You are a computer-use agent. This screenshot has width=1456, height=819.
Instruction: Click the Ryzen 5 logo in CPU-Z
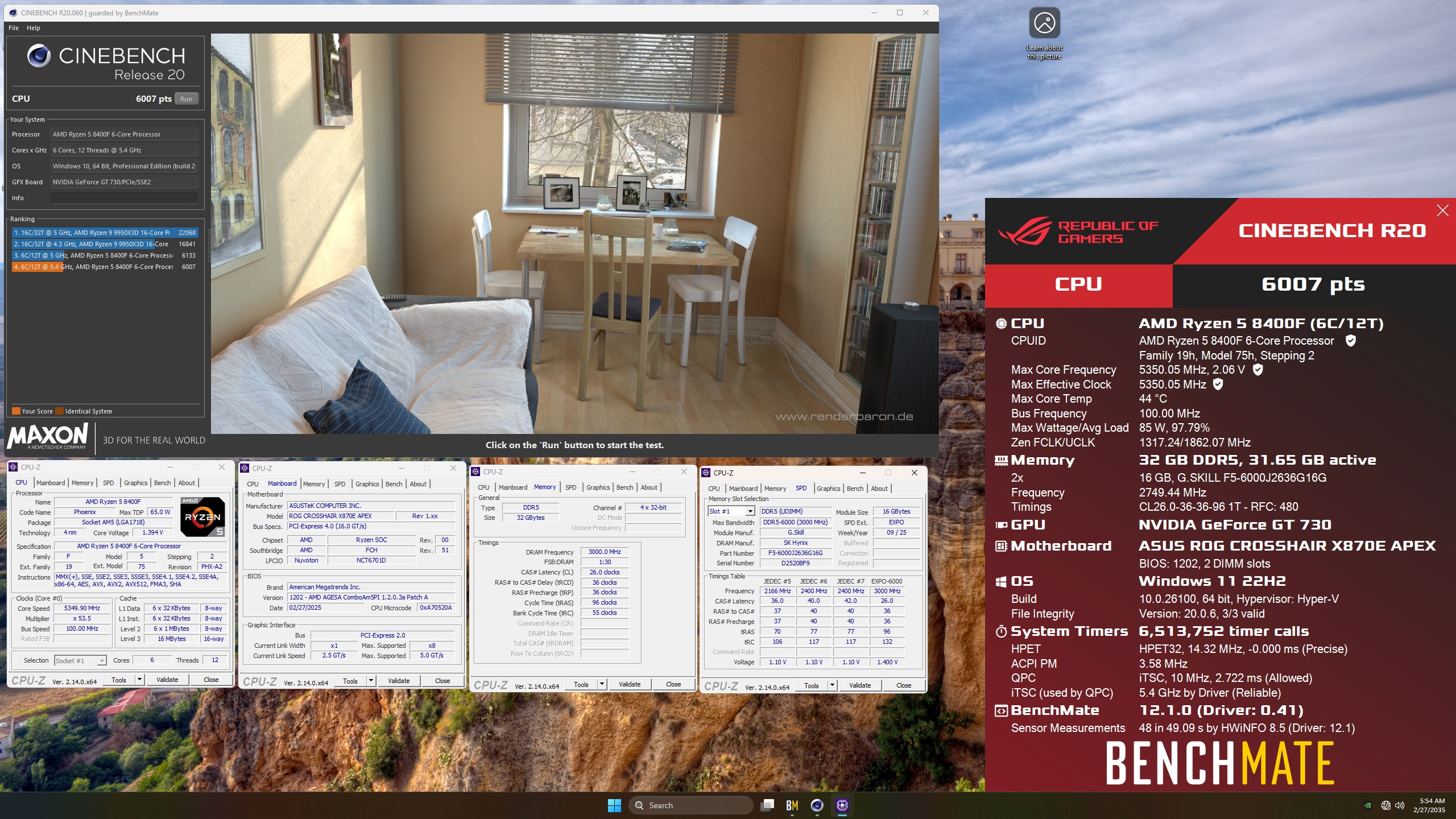[x=202, y=516]
